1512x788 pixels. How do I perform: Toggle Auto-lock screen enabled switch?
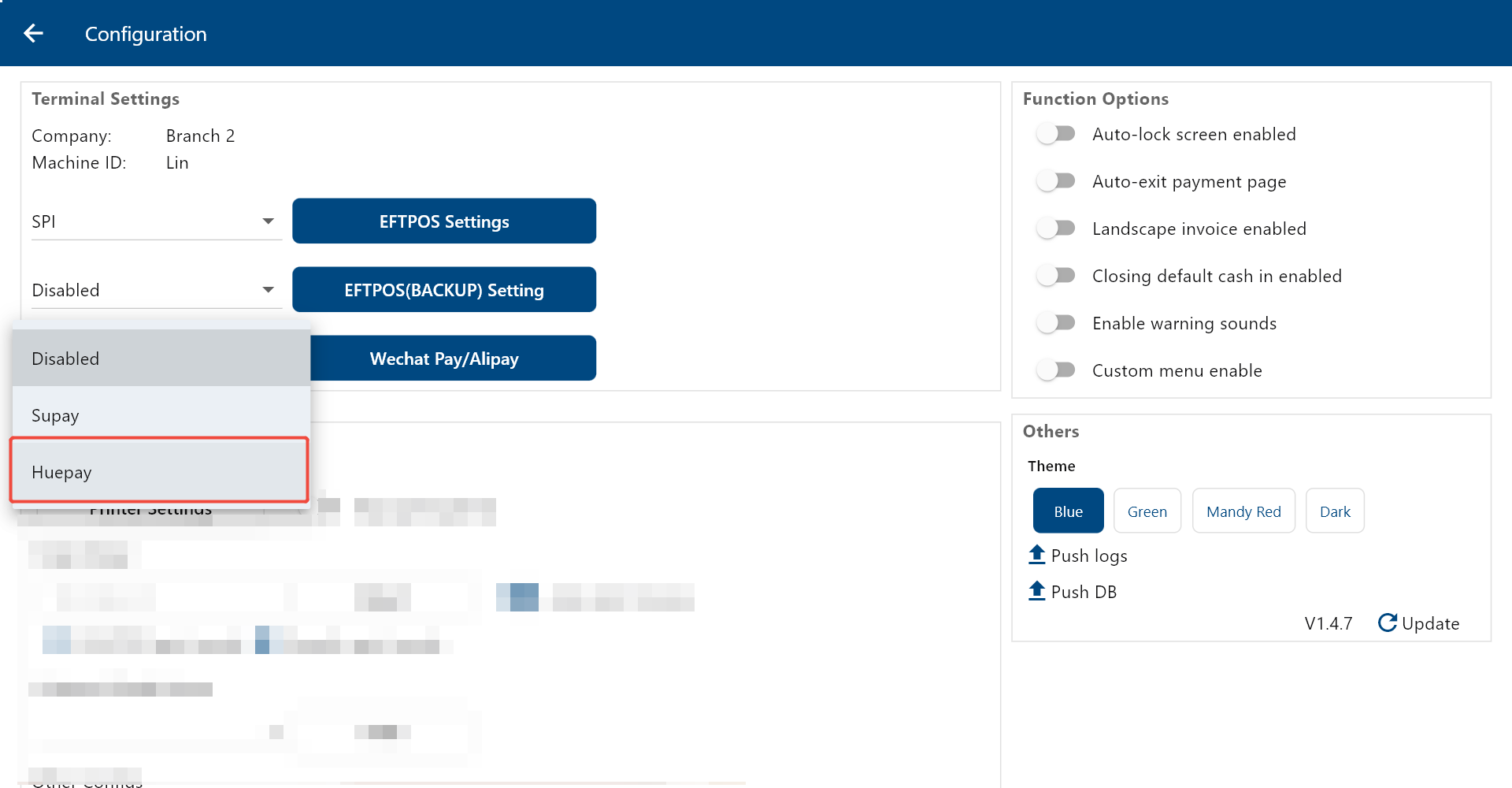1055,134
